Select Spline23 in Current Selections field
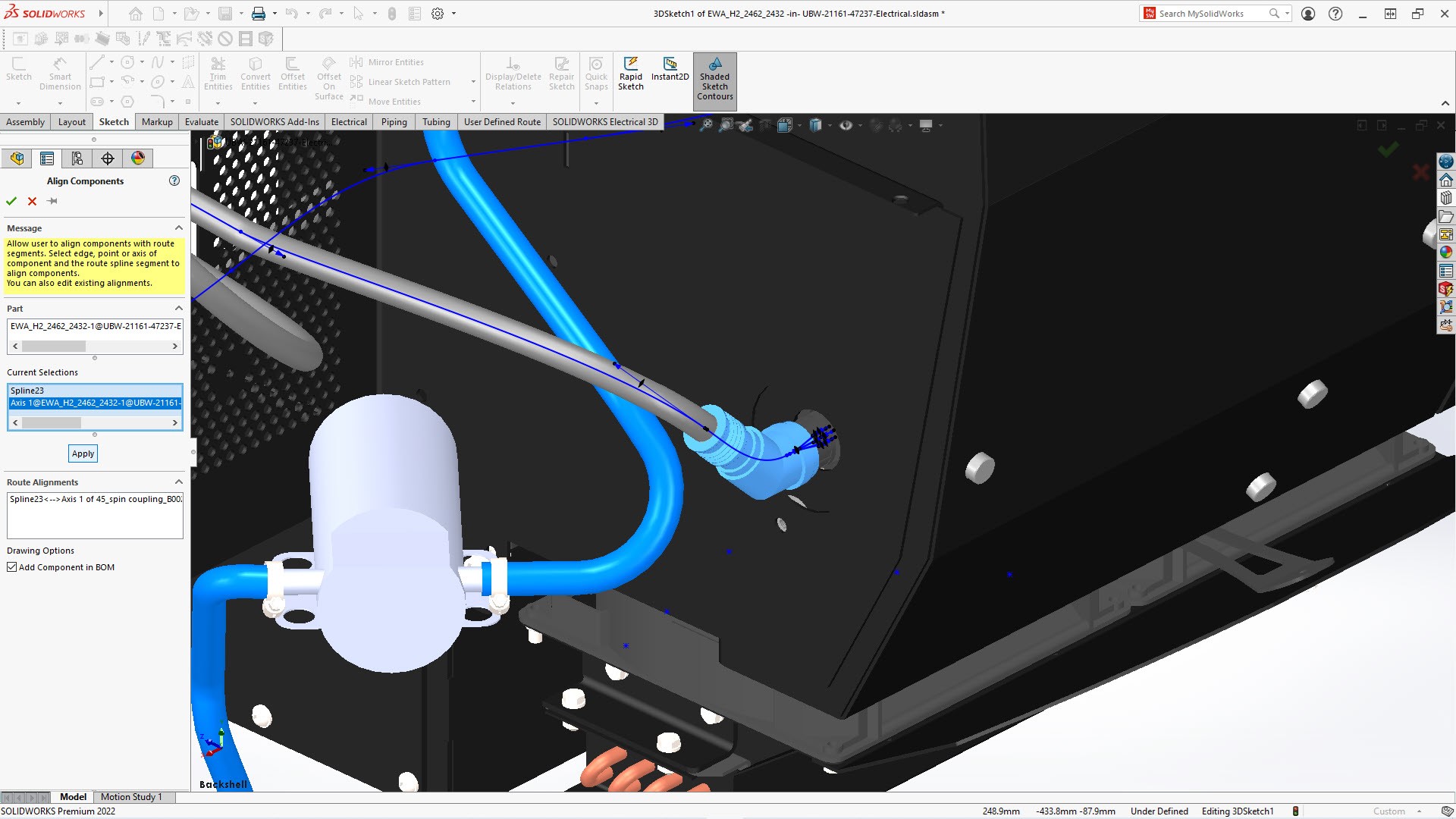The height and width of the screenshot is (819, 1456). coord(94,390)
